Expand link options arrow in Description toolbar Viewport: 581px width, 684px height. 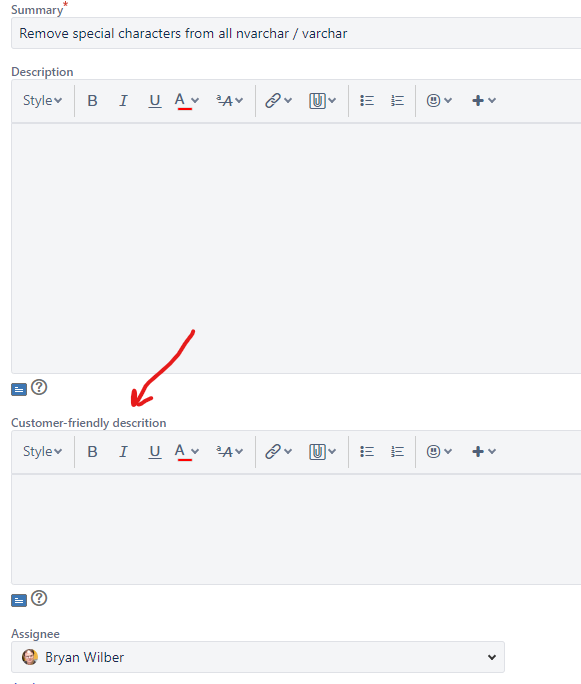(x=288, y=101)
